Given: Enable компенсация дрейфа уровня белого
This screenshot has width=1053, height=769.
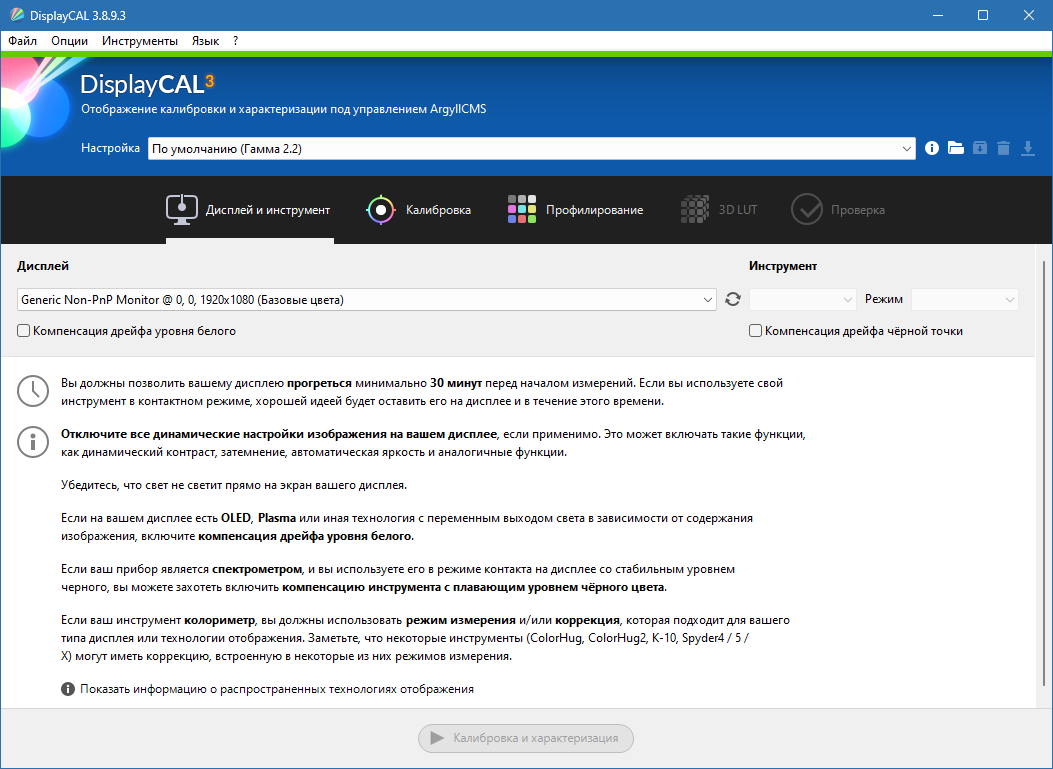Looking at the screenshot, I should (22, 330).
